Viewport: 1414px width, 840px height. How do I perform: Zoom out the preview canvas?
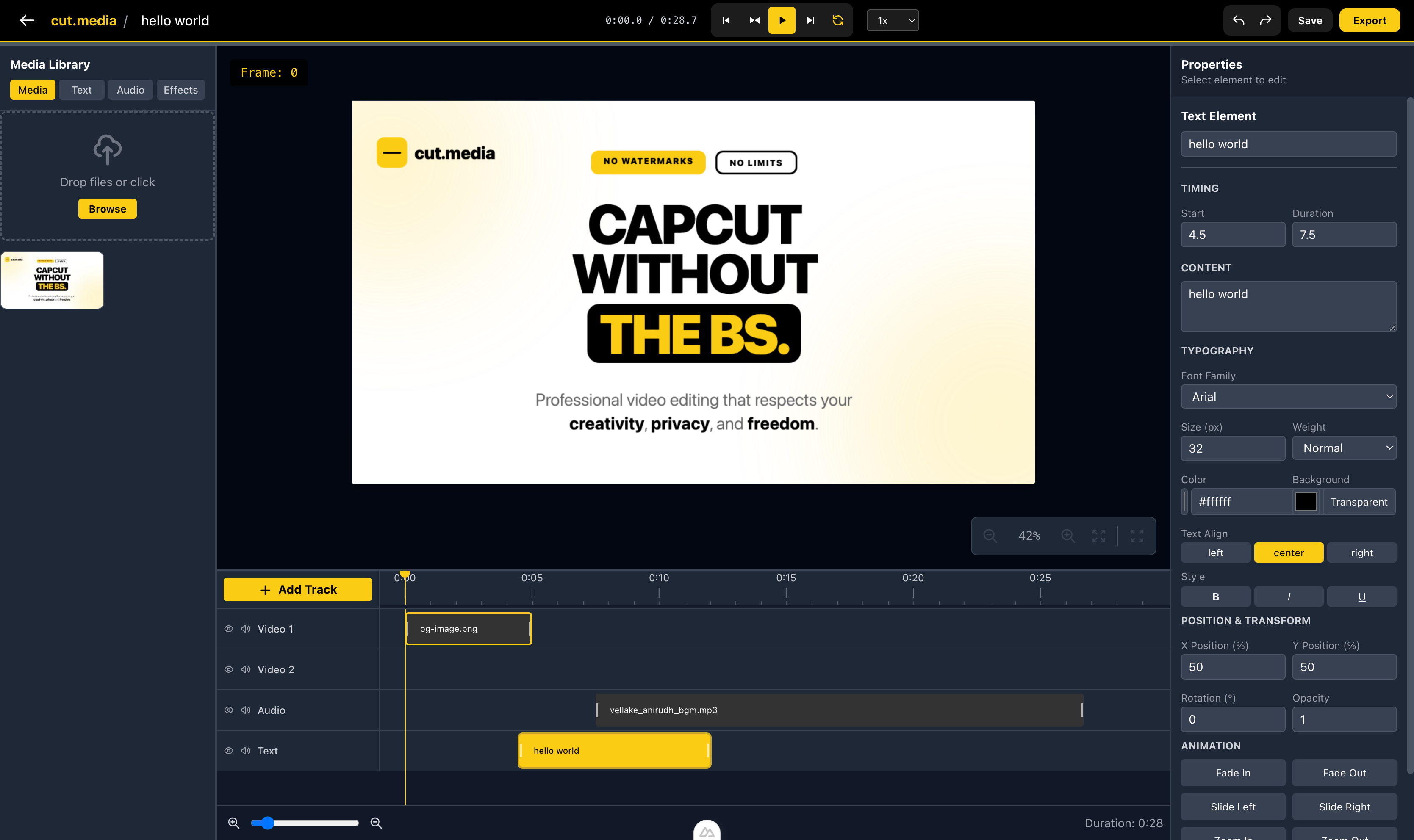(989, 536)
